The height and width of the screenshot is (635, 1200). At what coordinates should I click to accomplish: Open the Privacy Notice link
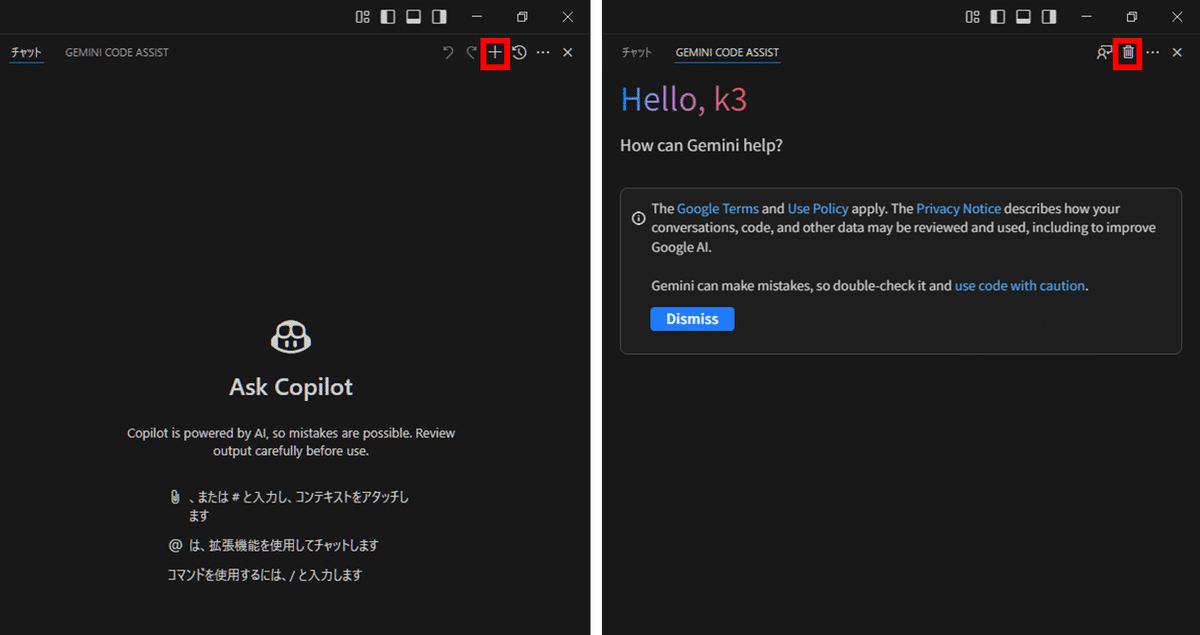click(x=958, y=209)
